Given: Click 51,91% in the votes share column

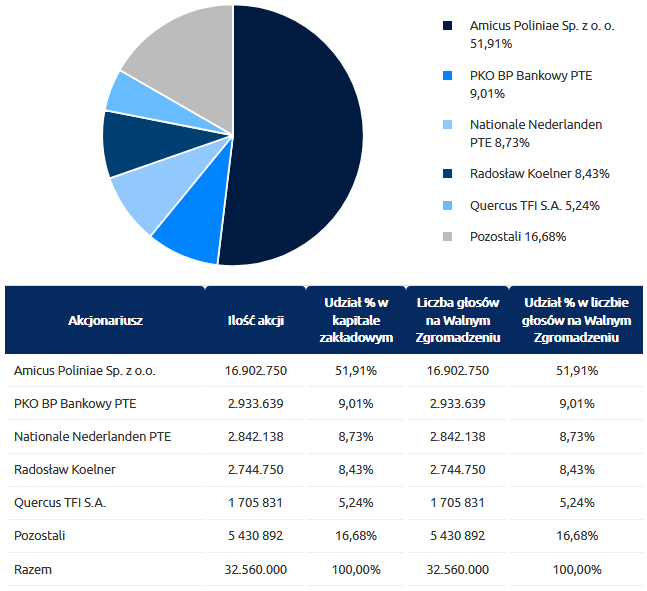Looking at the screenshot, I should click(x=577, y=371).
